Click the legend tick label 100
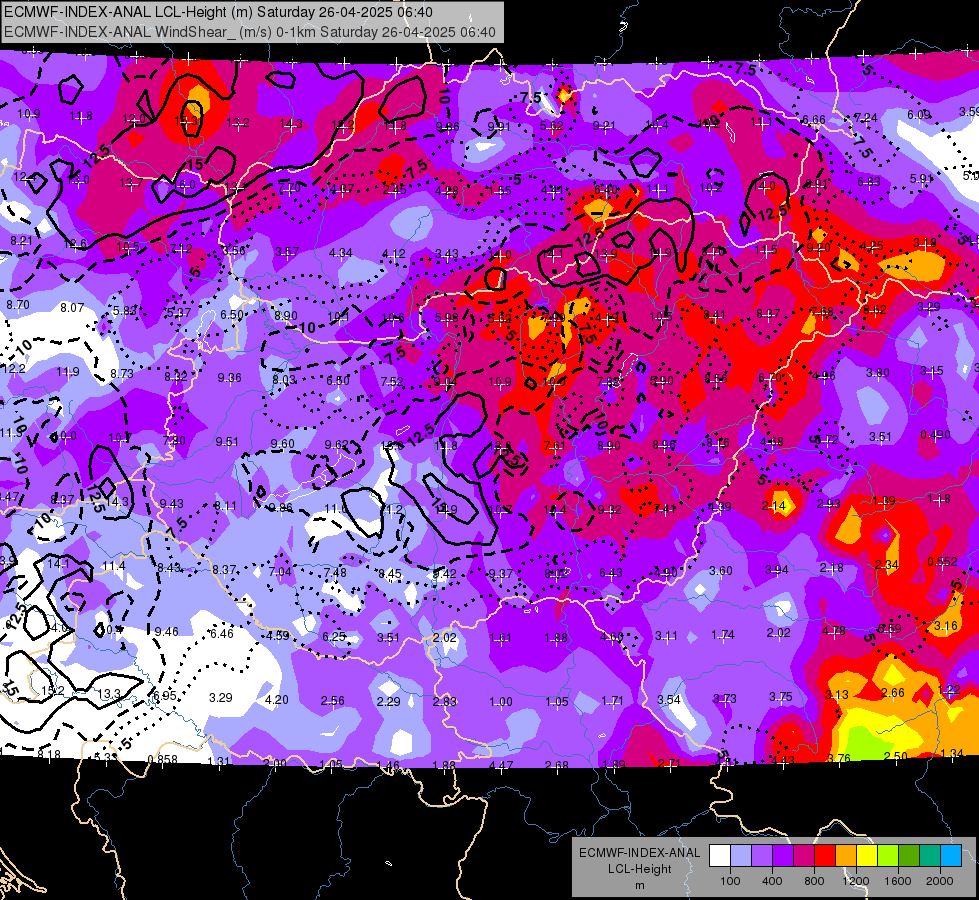 [x=730, y=881]
